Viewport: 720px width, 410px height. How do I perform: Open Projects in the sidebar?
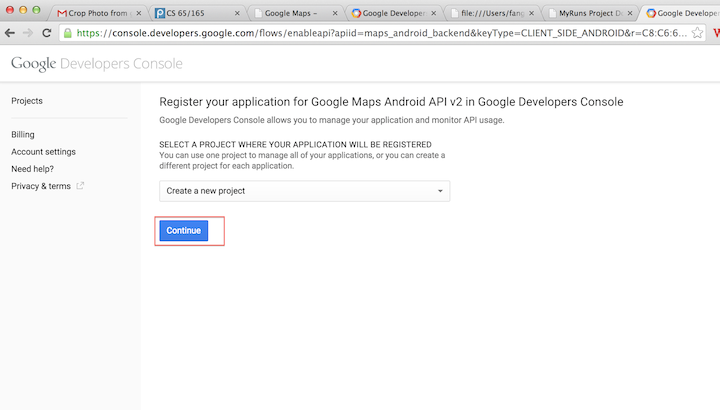click(x=27, y=101)
